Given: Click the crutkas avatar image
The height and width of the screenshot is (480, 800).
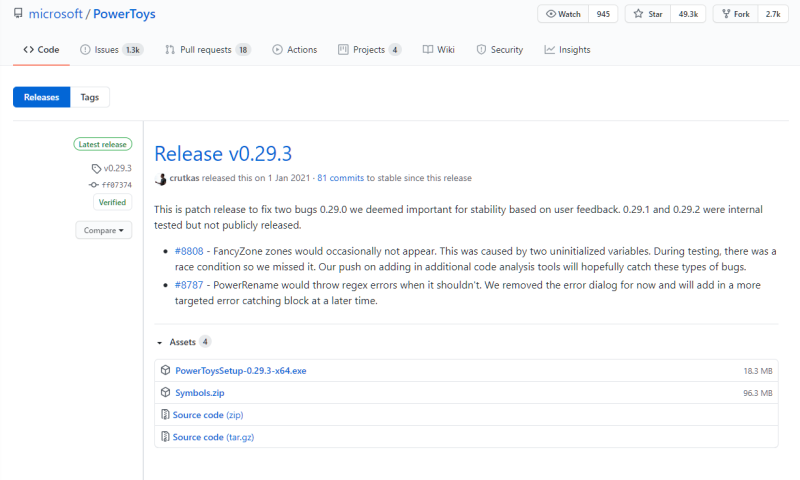Looking at the screenshot, I should pyautogui.click(x=161, y=179).
